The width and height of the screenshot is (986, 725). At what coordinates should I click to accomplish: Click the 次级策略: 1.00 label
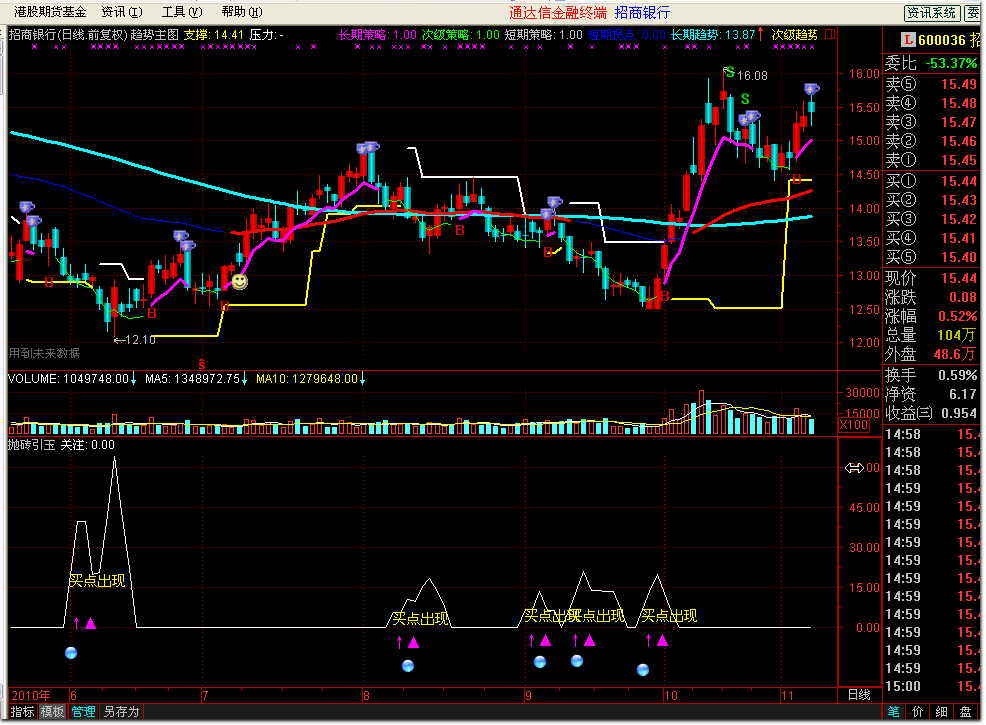(x=460, y=35)
